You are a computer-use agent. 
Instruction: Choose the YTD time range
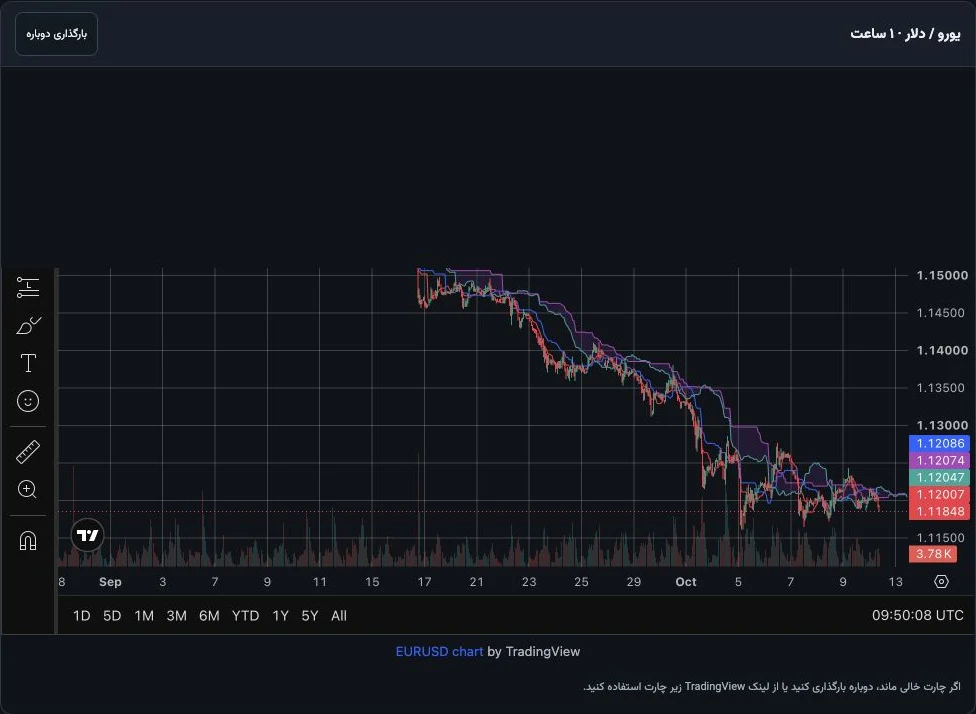245,616
